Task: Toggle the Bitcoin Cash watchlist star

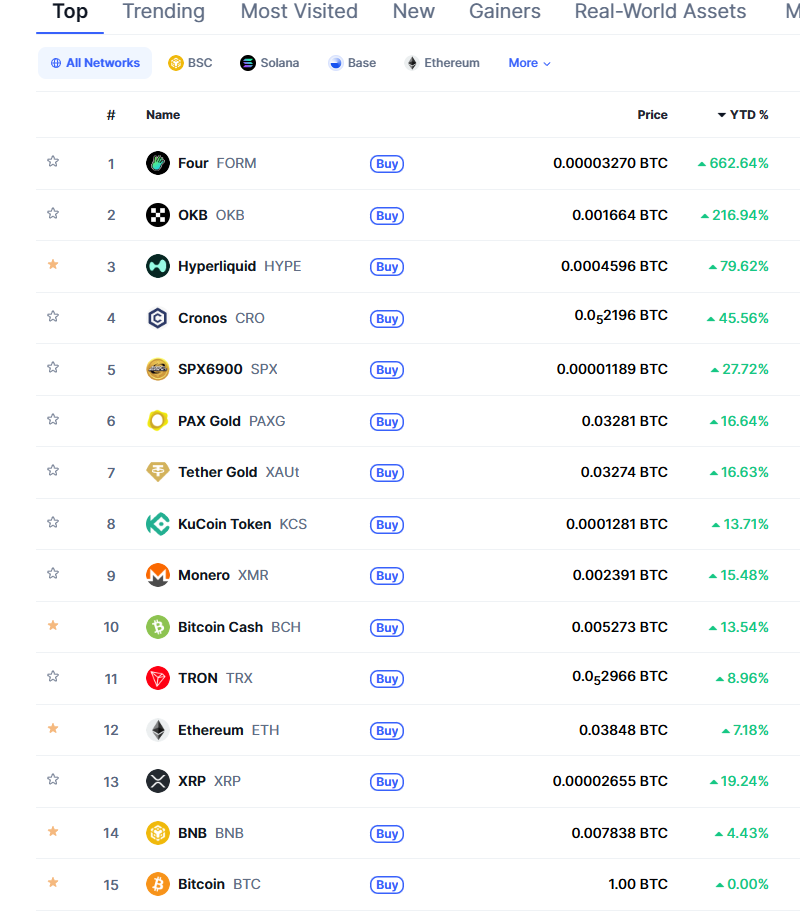Action: (53, 625)
